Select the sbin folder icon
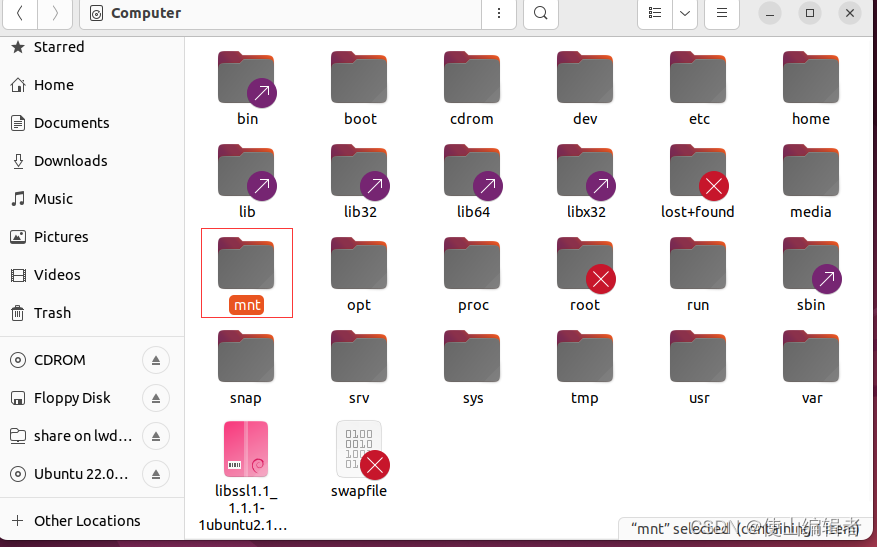This screenshot has width=877, height=547. [x=812, y=265]
